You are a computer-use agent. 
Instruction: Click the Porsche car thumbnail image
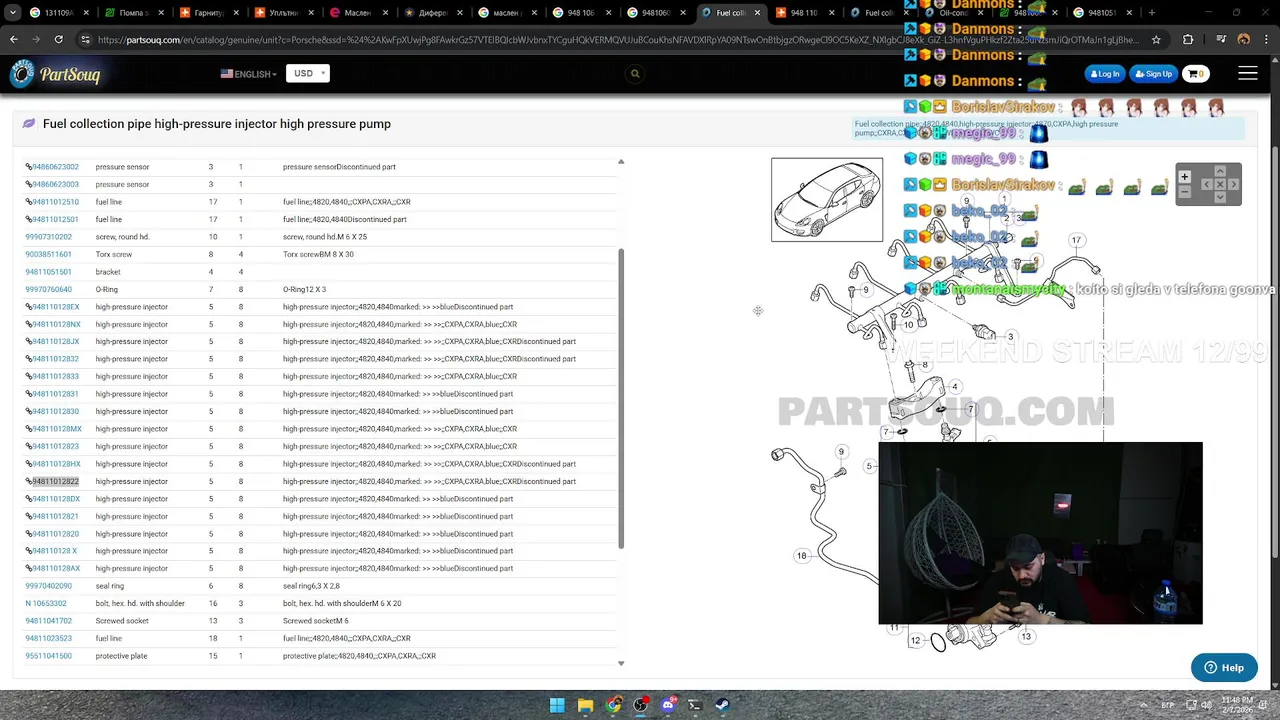coord(827,199)
